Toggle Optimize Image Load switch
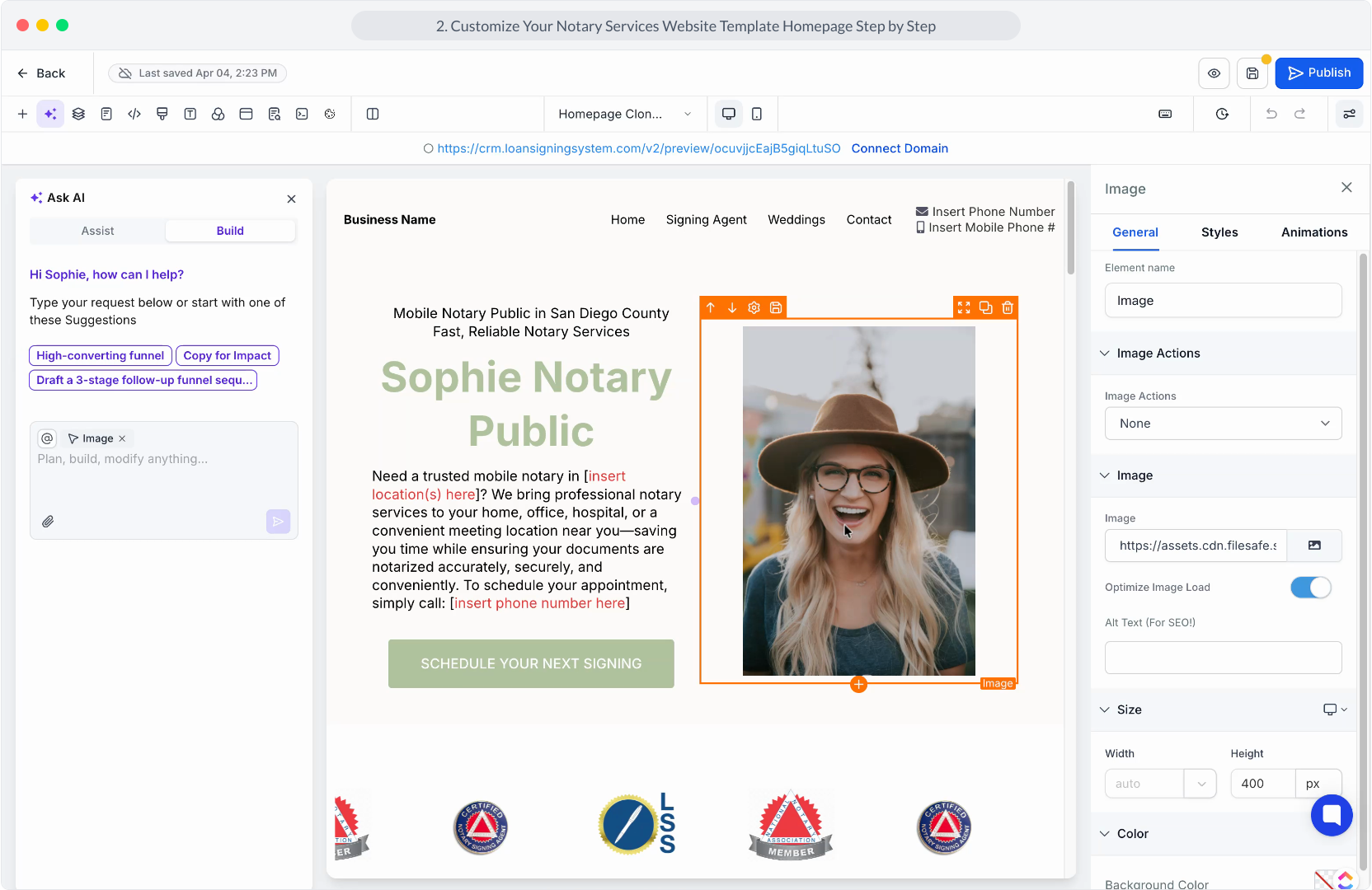 pos(1310,588)
